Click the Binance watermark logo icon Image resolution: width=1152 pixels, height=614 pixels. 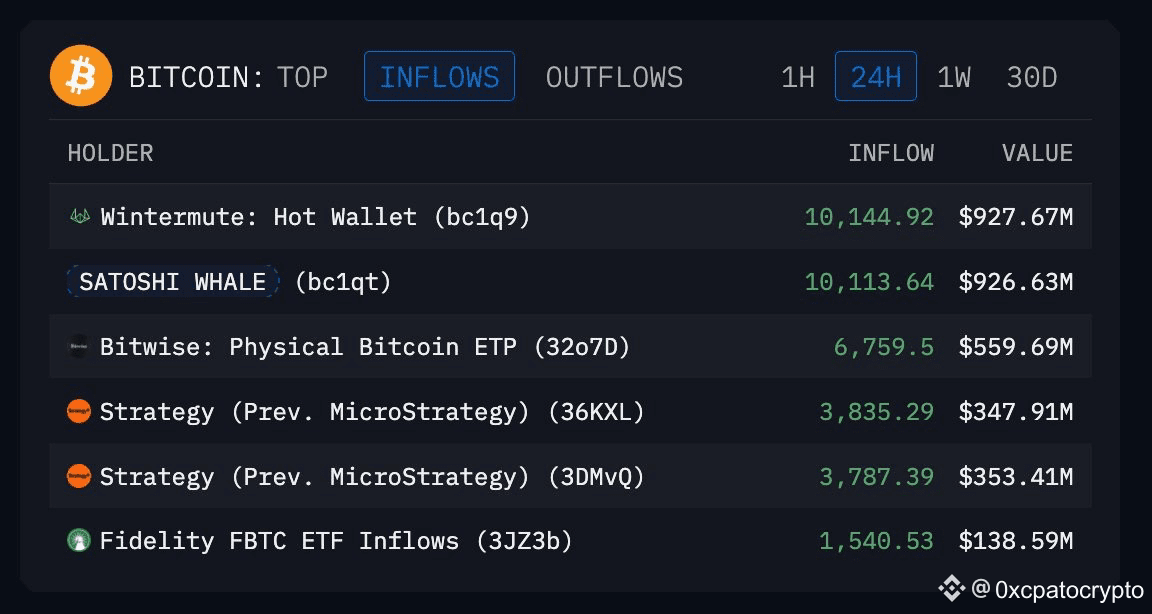(951, 588)
